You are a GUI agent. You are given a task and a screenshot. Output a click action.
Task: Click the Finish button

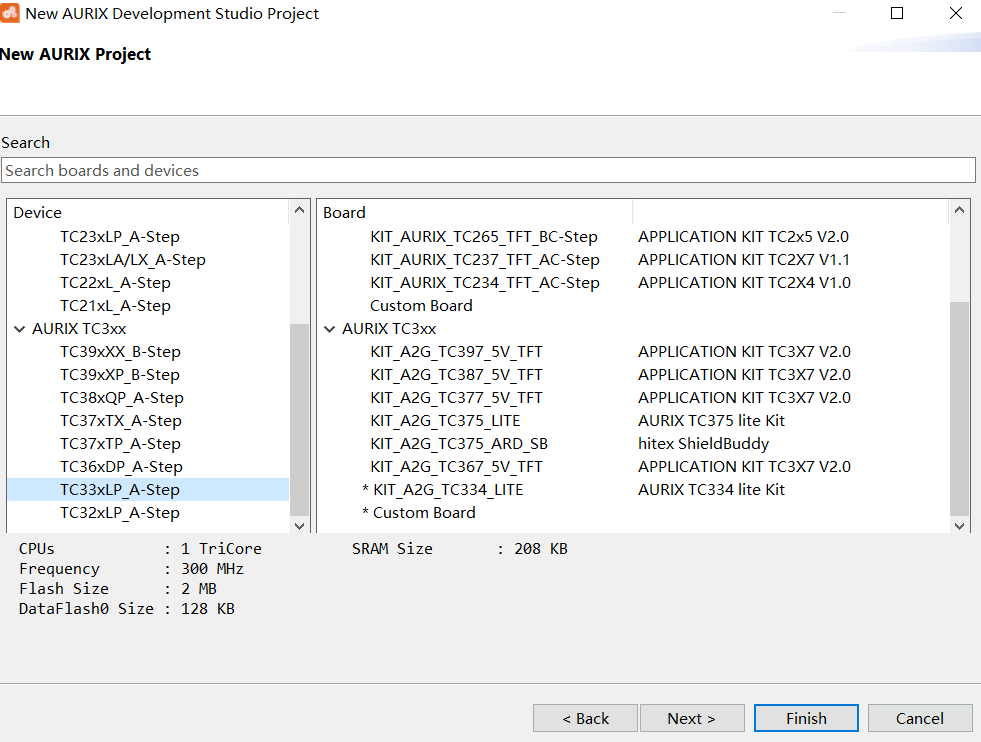click(806, 718)
